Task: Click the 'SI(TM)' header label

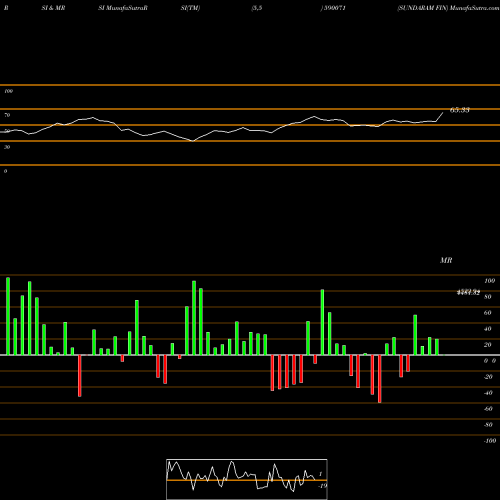Action: tap(190, 8)
